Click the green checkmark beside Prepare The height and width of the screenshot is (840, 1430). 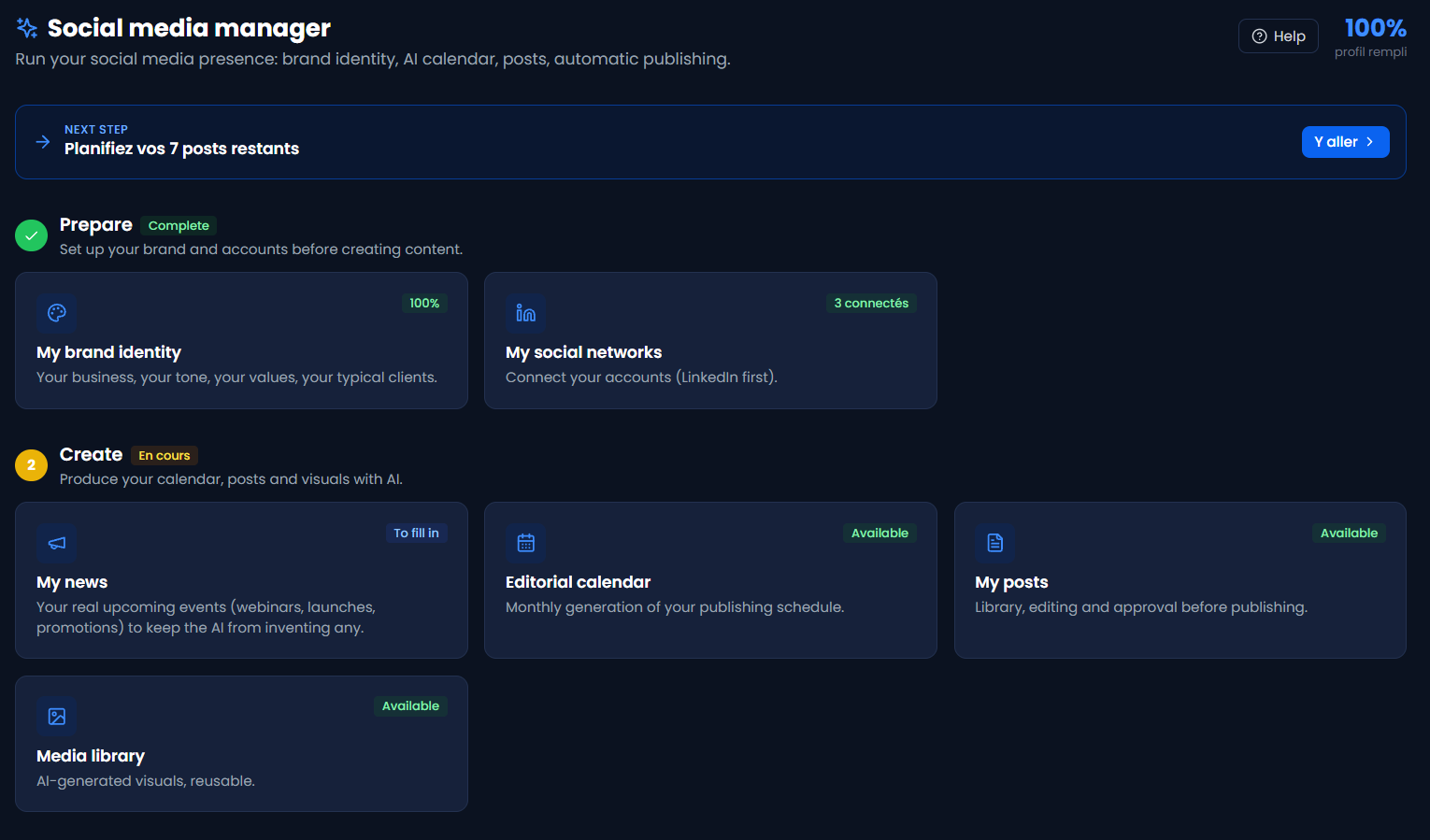[x=31, y=235]
